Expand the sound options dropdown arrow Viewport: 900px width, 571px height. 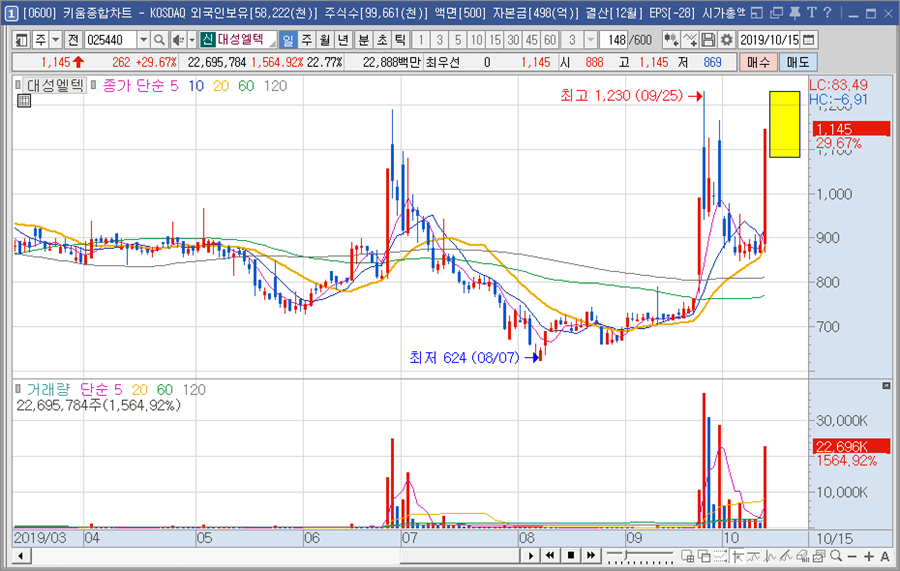pos(192,40)
